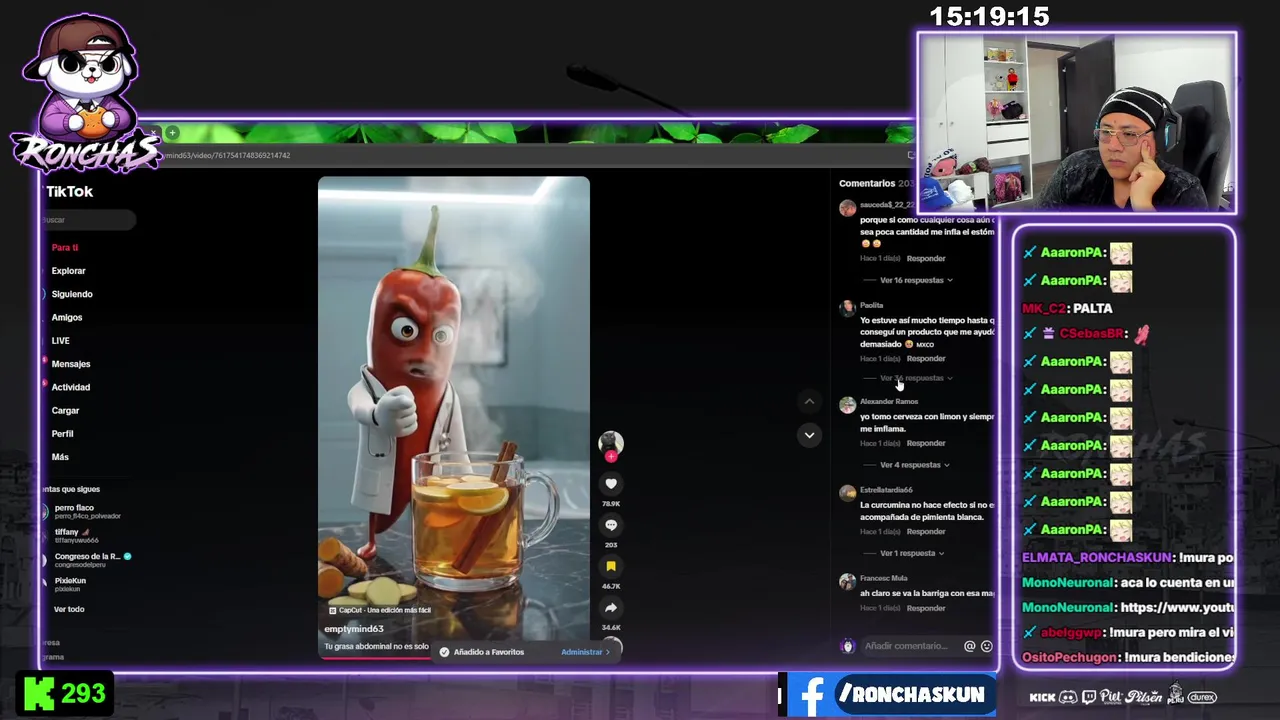Image resolution: width=1280 pixels, height=720 pixels.
Task: Click the TikTok logo
Action: 69,191
